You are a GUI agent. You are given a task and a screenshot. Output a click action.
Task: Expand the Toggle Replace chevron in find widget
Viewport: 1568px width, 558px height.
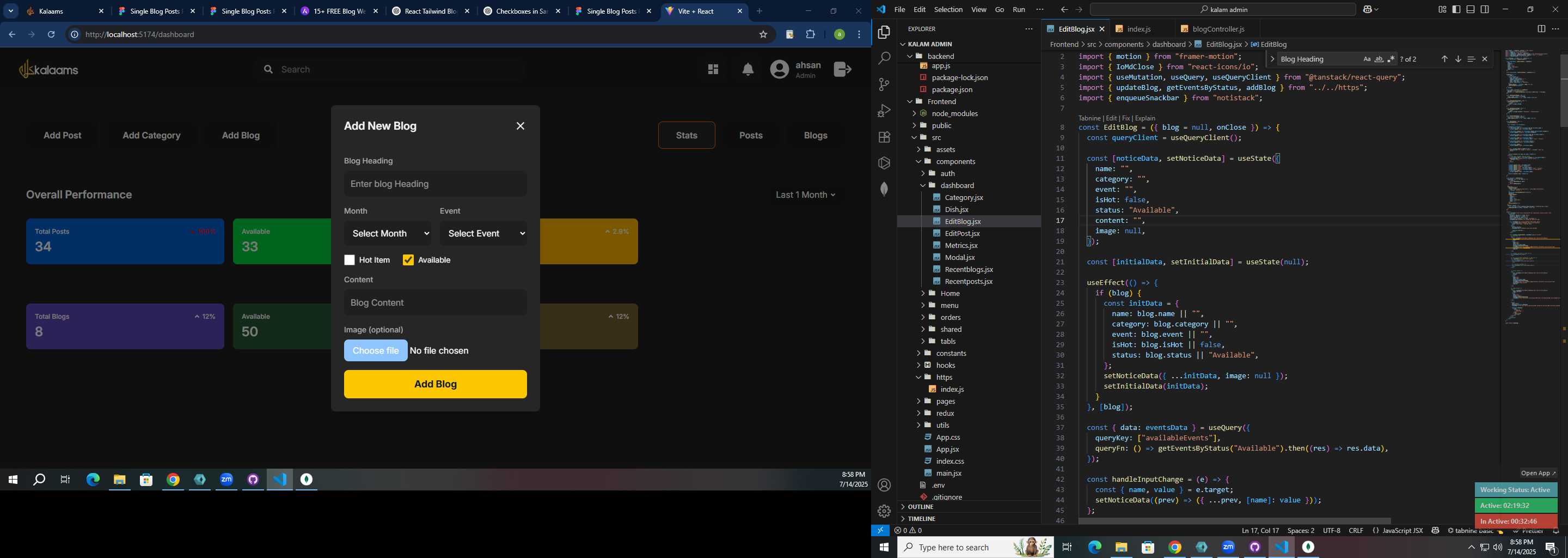(1272, 59)
